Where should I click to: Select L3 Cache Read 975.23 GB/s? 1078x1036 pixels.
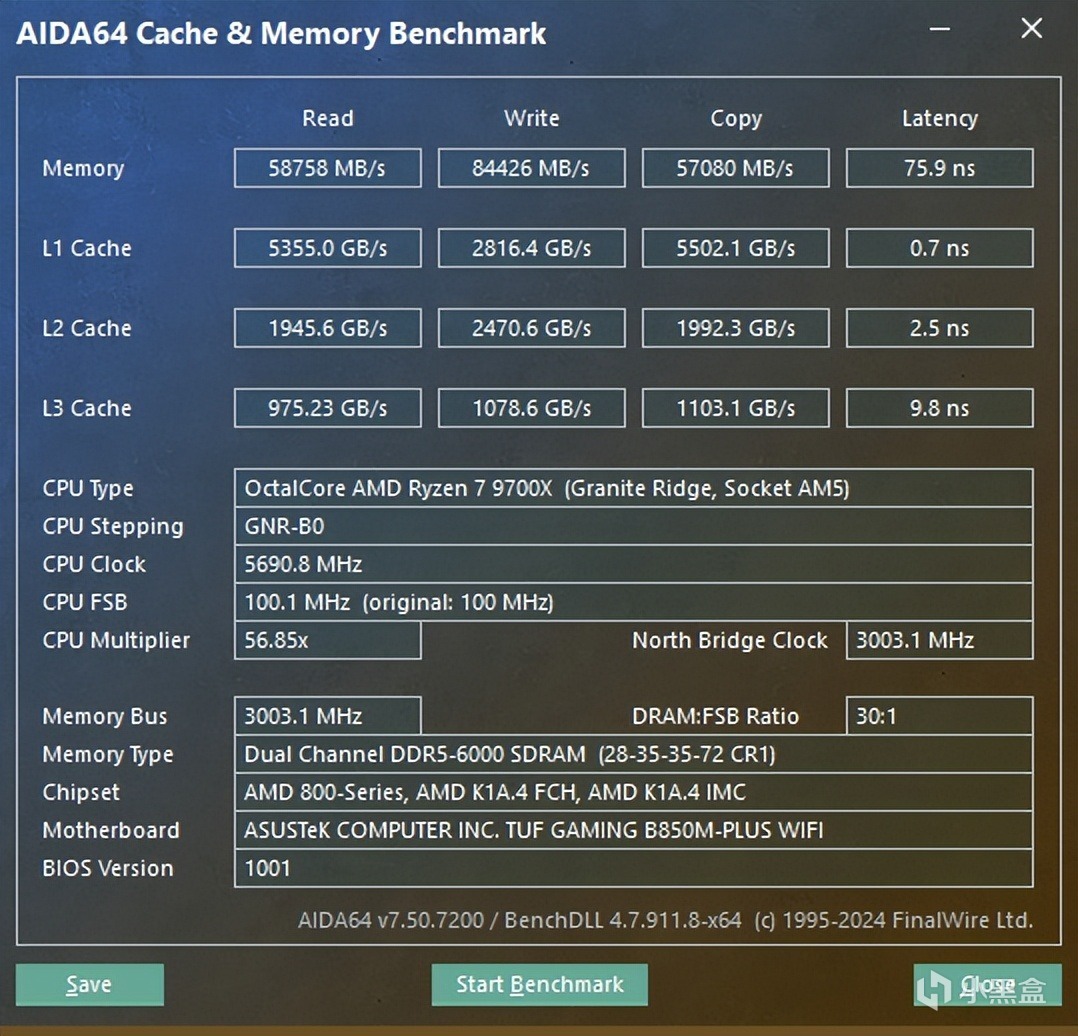(x=327, y=408)
